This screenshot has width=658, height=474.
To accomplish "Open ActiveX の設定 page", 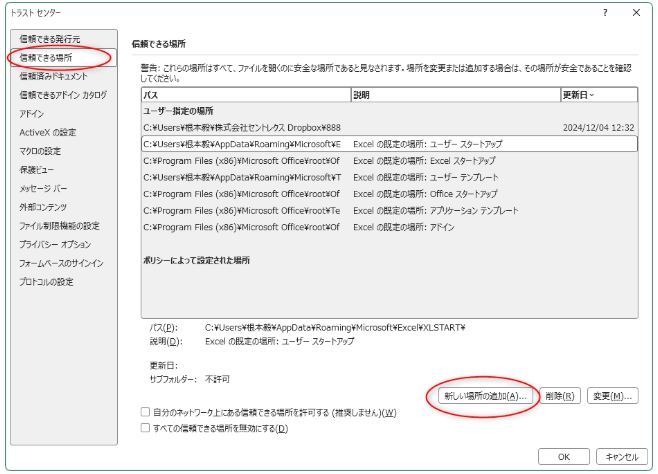I will (47, 133).
